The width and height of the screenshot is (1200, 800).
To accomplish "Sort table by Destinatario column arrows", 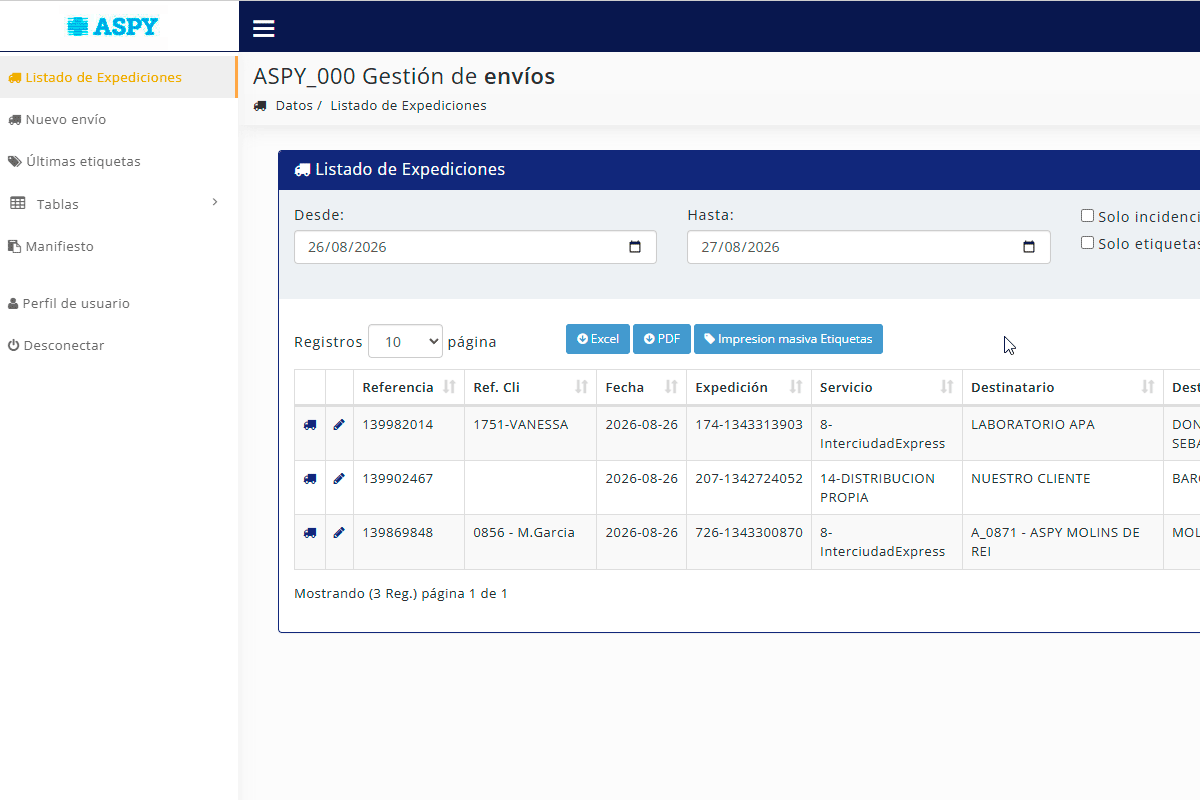I will click(x=1149, y=387).
